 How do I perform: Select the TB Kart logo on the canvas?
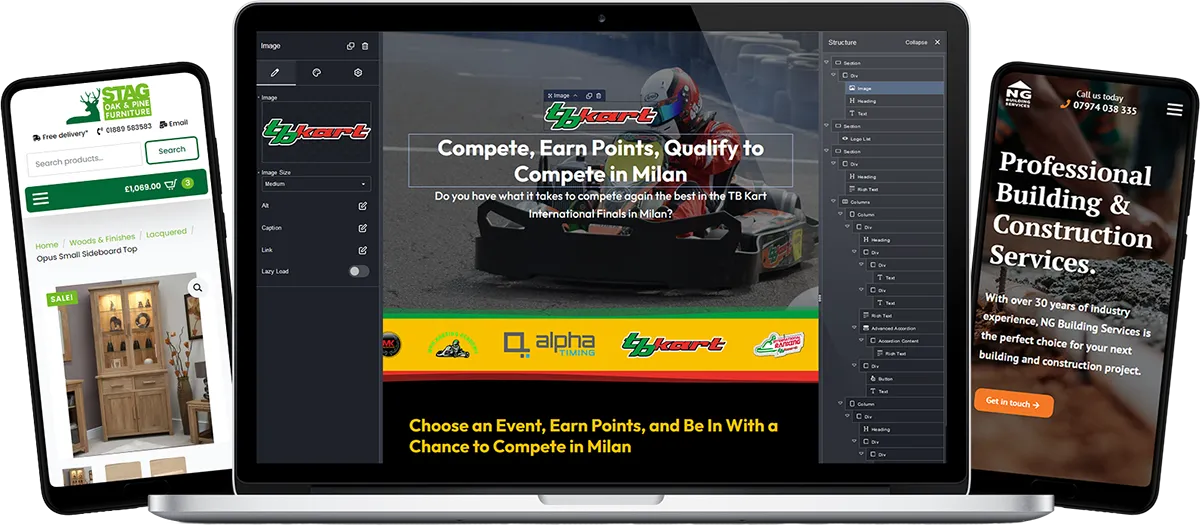click(600, 116)
